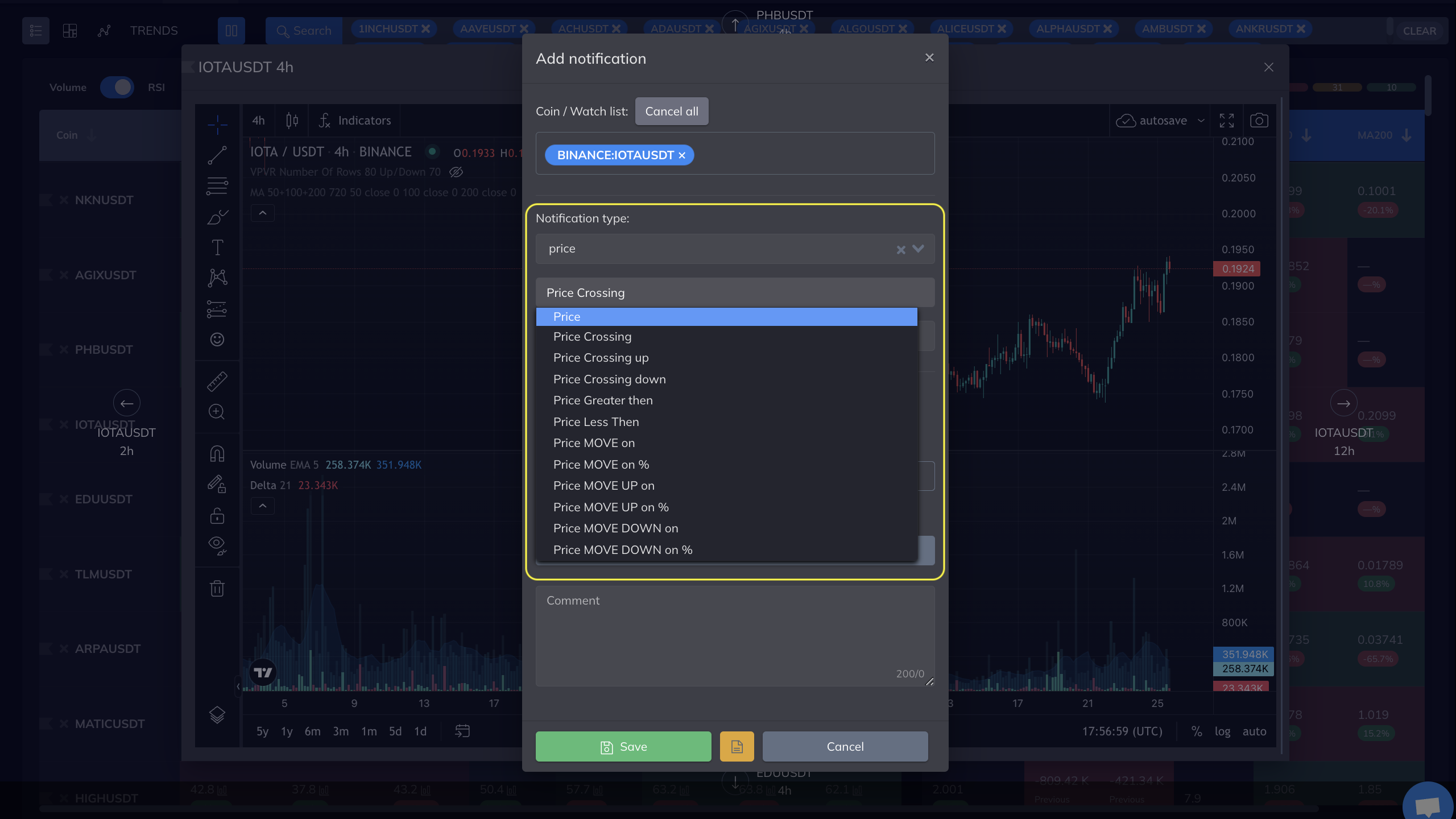The height and width of the screenshot is (819, 1456).
Task: Choose Price Crossing up option
Action: (x=726, y=358)
